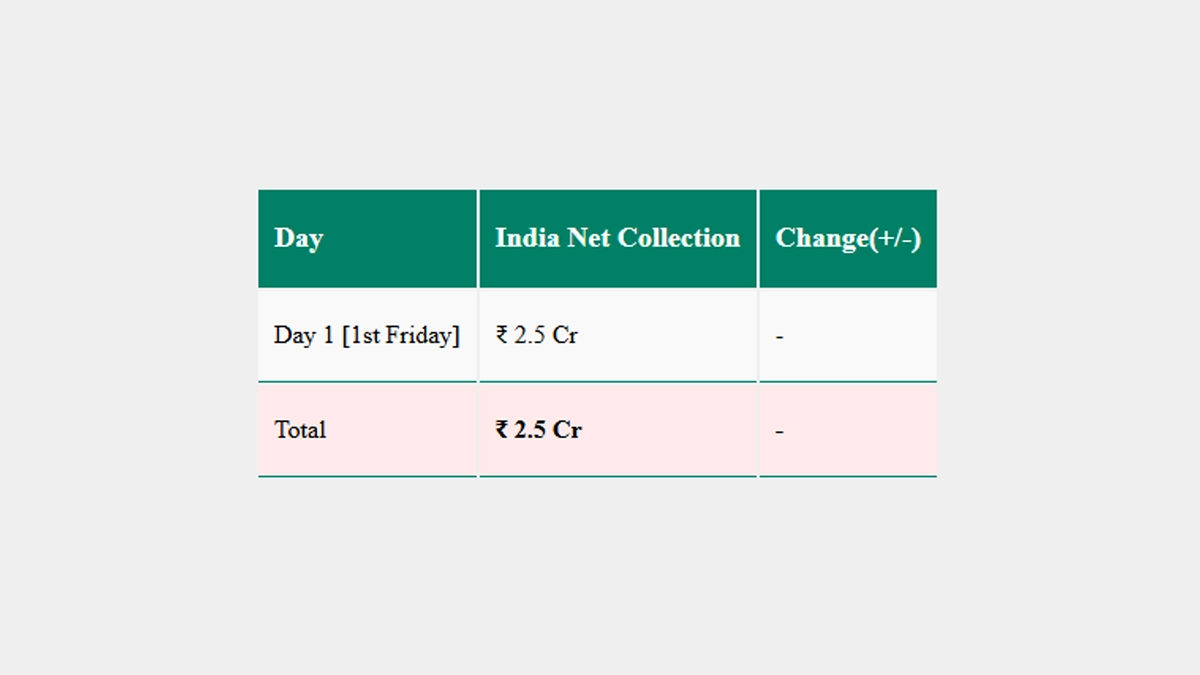
Task: Click the bold "2.5" in Total row
Action: (531, 430)
